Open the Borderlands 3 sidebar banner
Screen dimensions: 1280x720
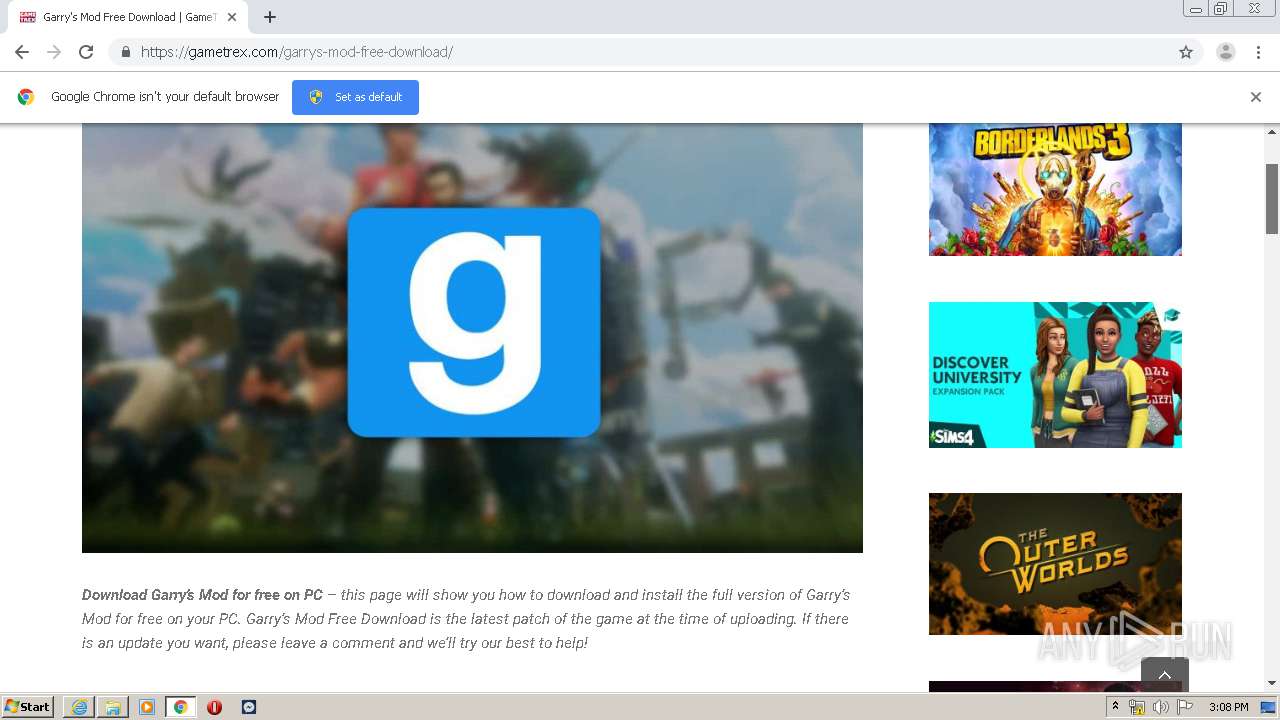pos(1055,189)
